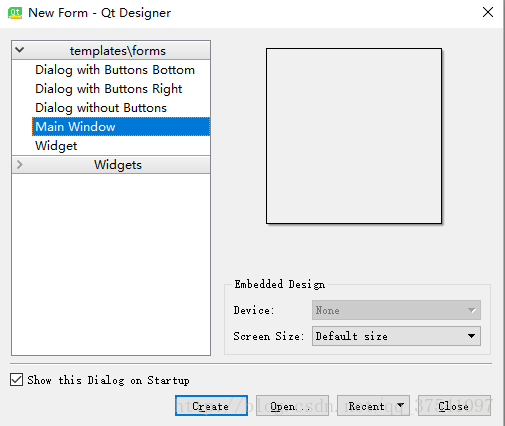Click the templates\forms header text
Viewport: 505px width, 426px height.
pos(118,51)
